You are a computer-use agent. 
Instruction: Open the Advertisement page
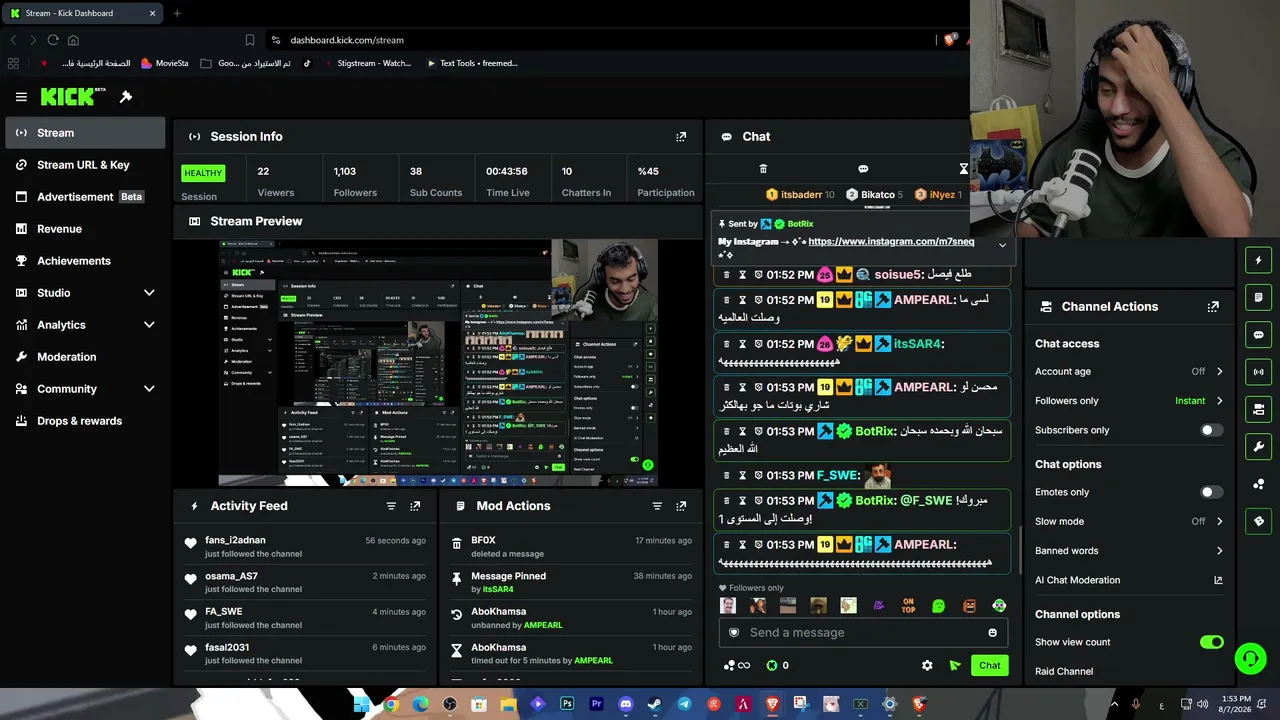[85, 197]
